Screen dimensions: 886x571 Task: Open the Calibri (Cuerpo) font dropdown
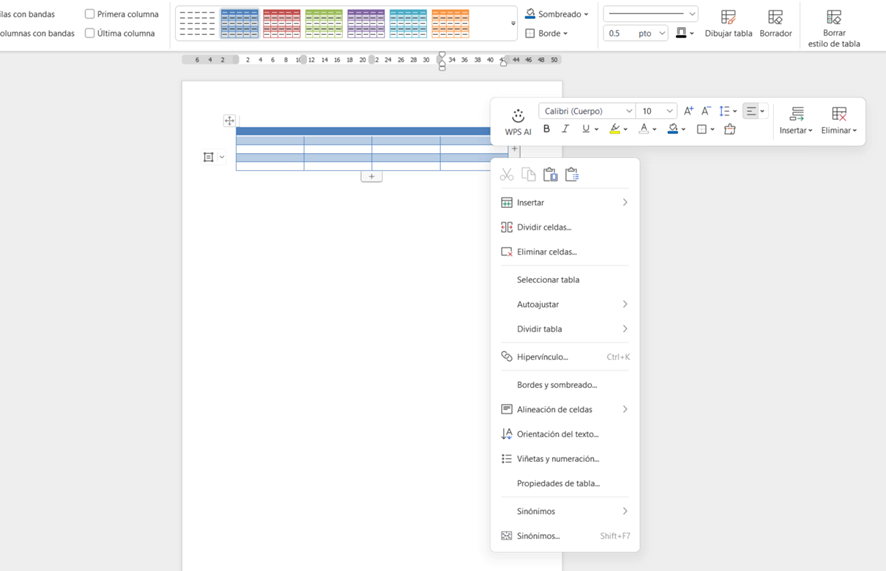tap(588, 111)
